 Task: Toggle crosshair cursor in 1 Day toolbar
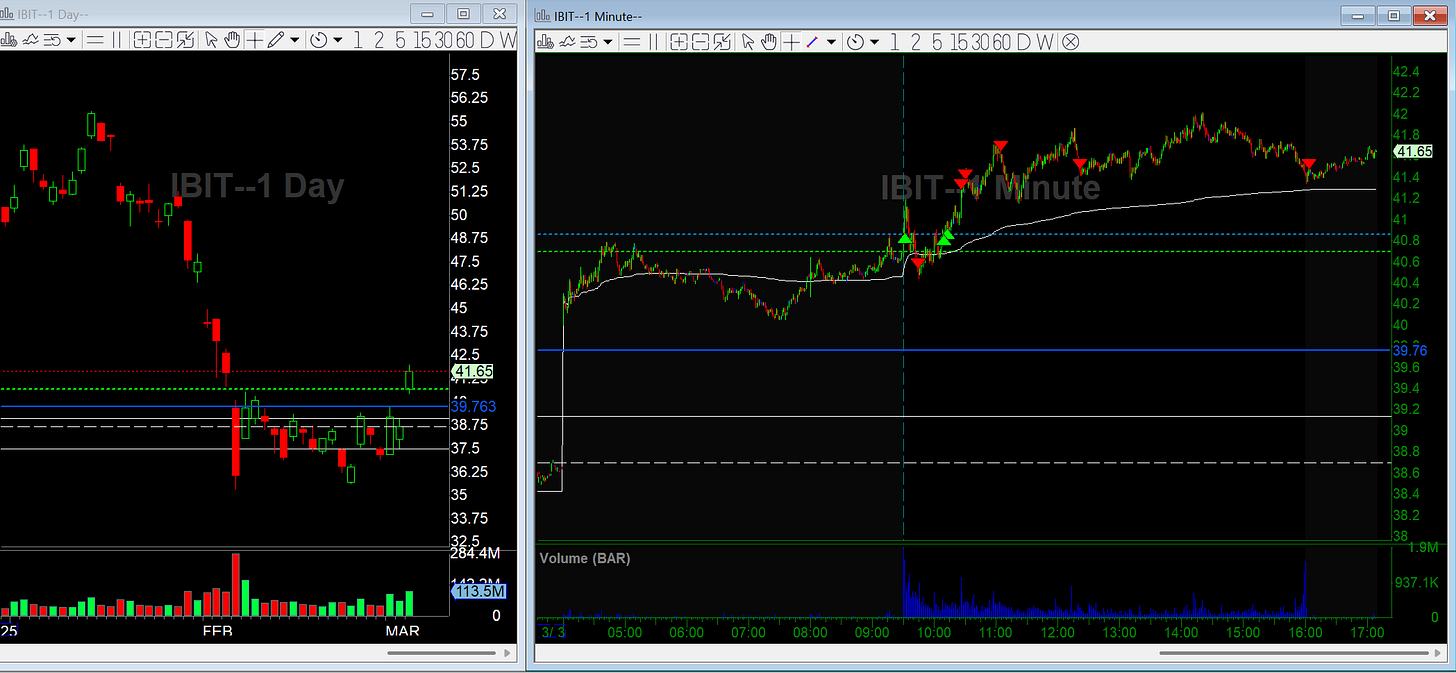tap(254, 40)
